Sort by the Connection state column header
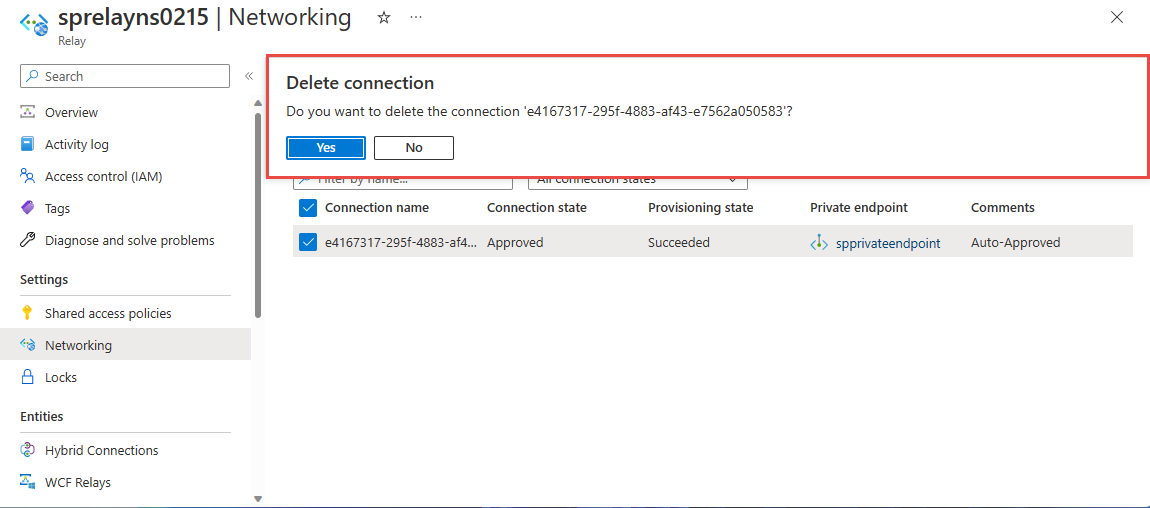 537,207
